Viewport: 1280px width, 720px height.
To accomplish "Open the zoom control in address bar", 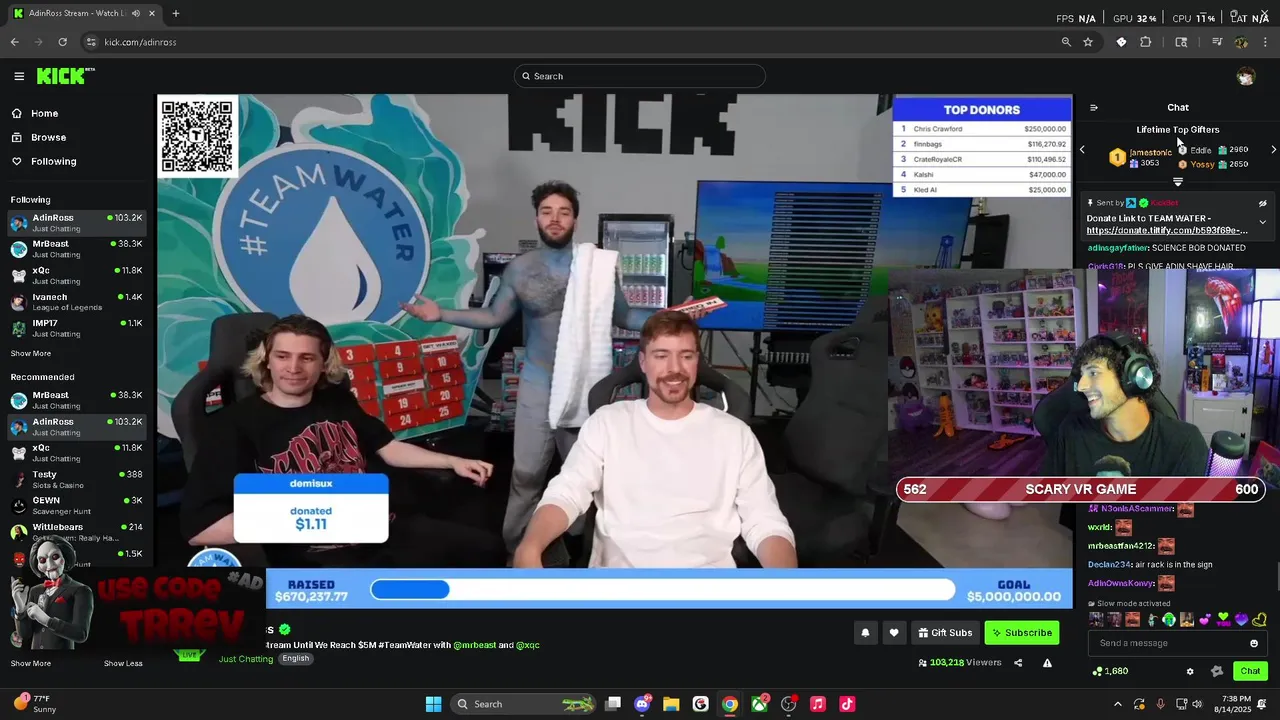I will [x=1066, y=42].
